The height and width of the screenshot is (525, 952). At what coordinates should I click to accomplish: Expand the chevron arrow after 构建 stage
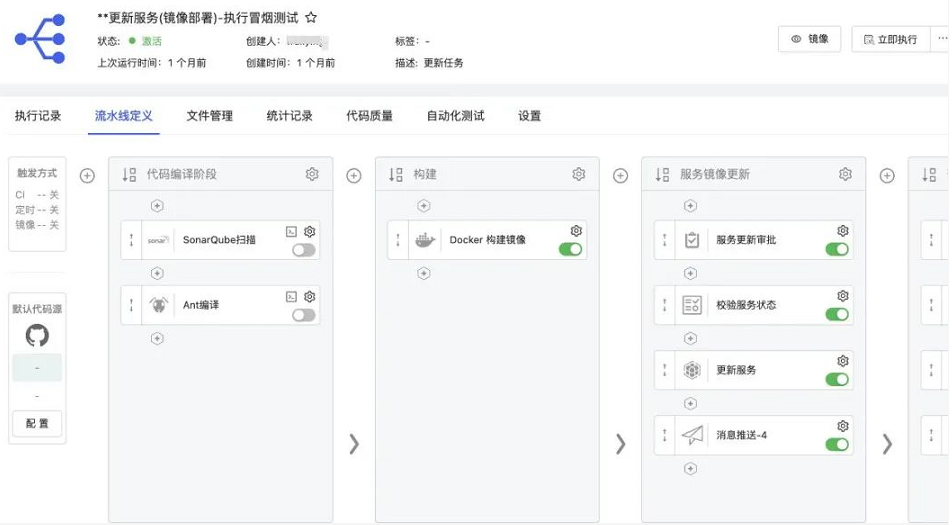coord(620,444)
